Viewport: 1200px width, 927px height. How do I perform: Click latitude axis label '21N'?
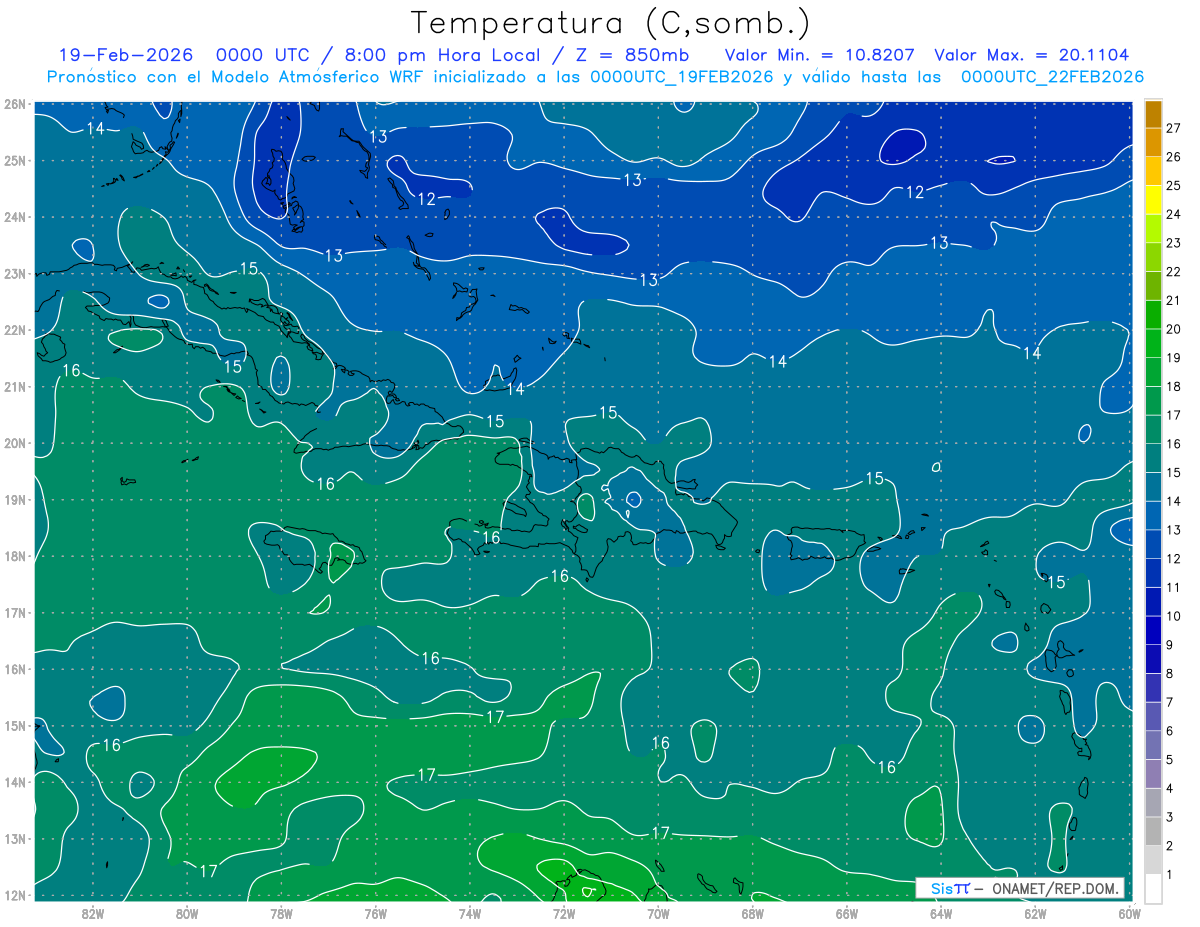[x=15, y=386]
